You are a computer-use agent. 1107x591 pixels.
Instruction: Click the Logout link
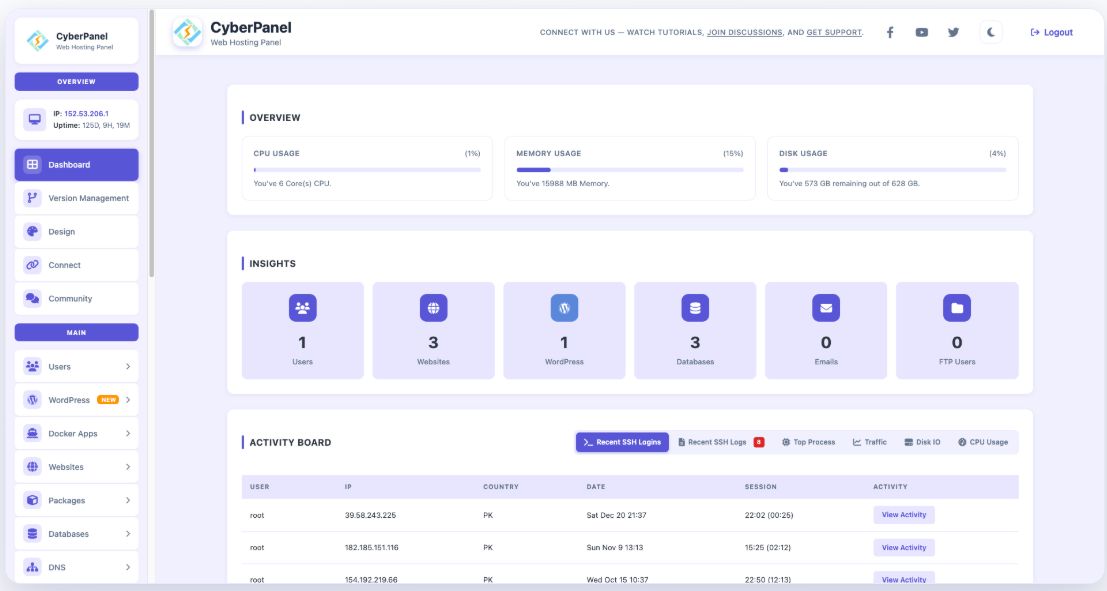[1051, 32]
